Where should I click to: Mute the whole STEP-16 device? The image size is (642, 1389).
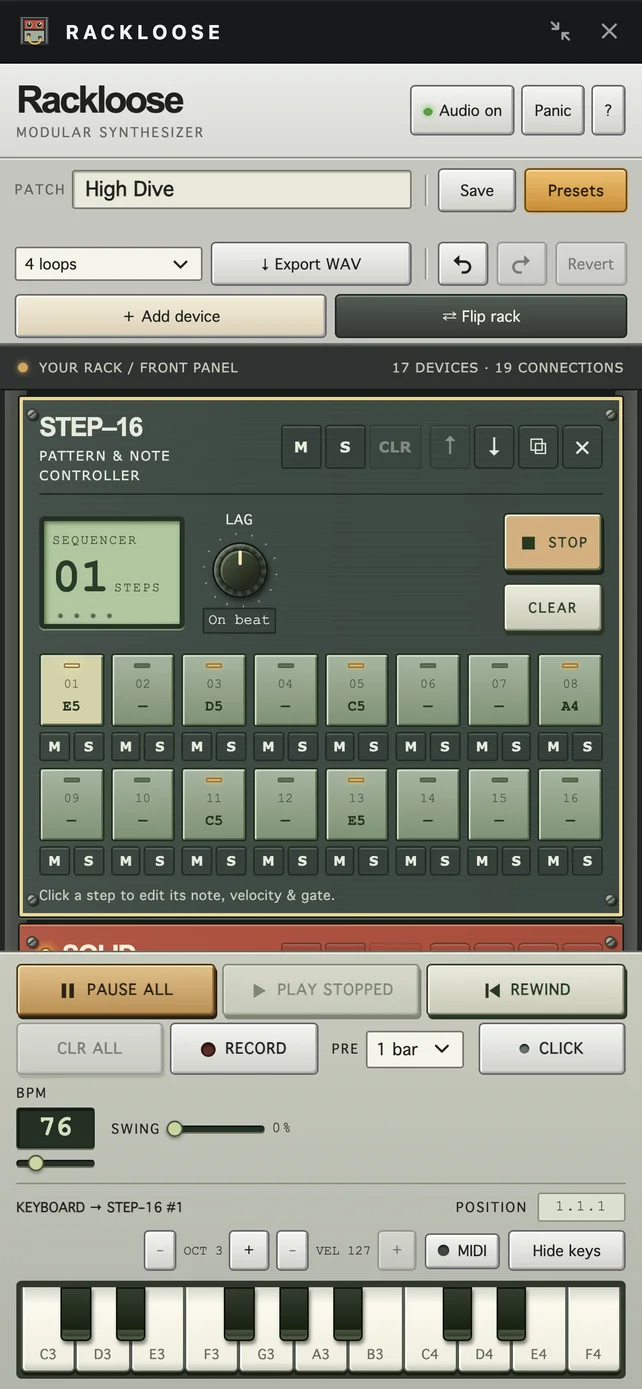[301, 447]
